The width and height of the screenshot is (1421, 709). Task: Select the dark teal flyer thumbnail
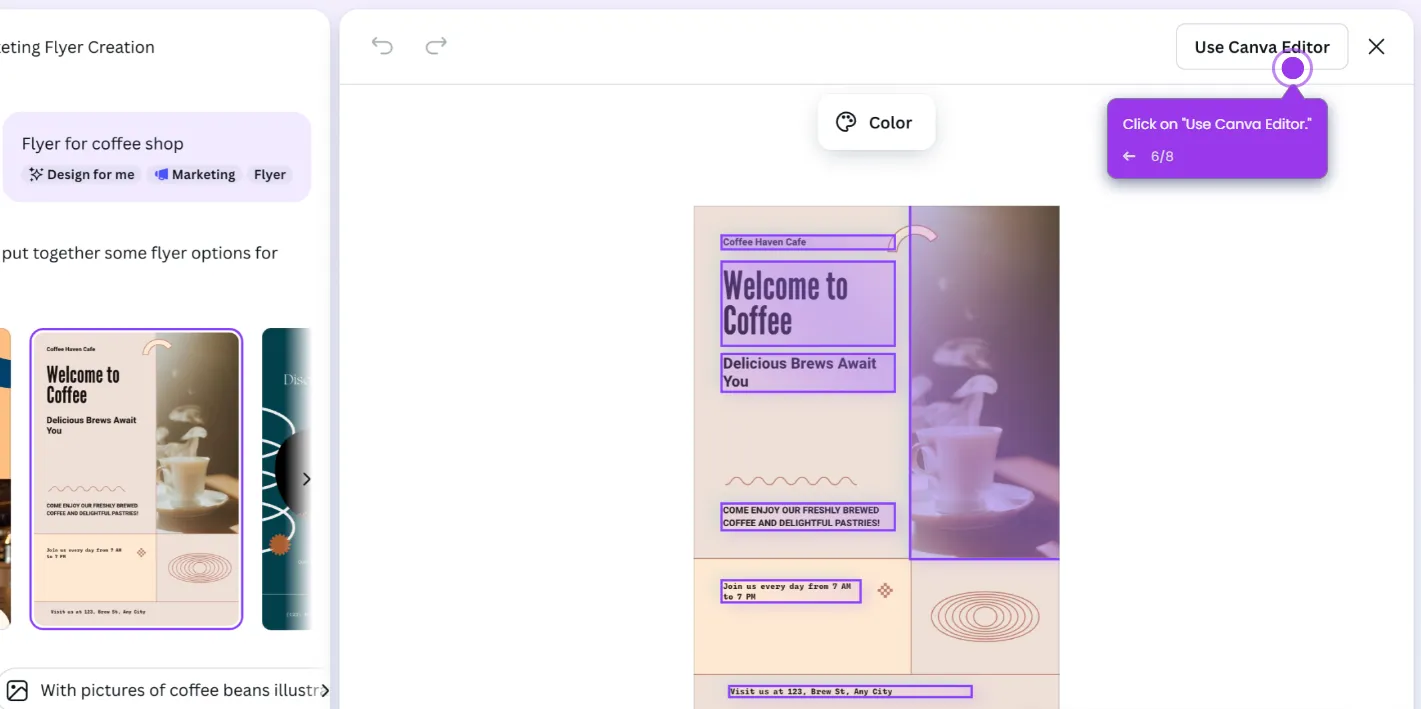[286, 479]
